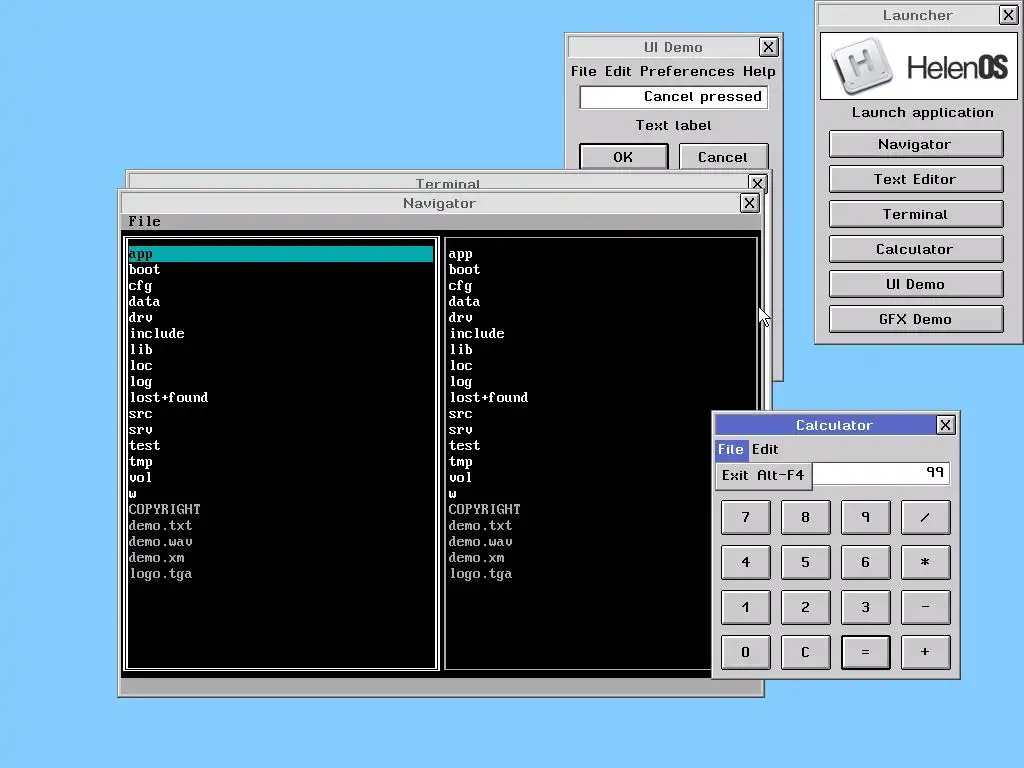Open Edit menu in UI Demo window
This screenshot has width=1024, height=768.
point(618,71)
